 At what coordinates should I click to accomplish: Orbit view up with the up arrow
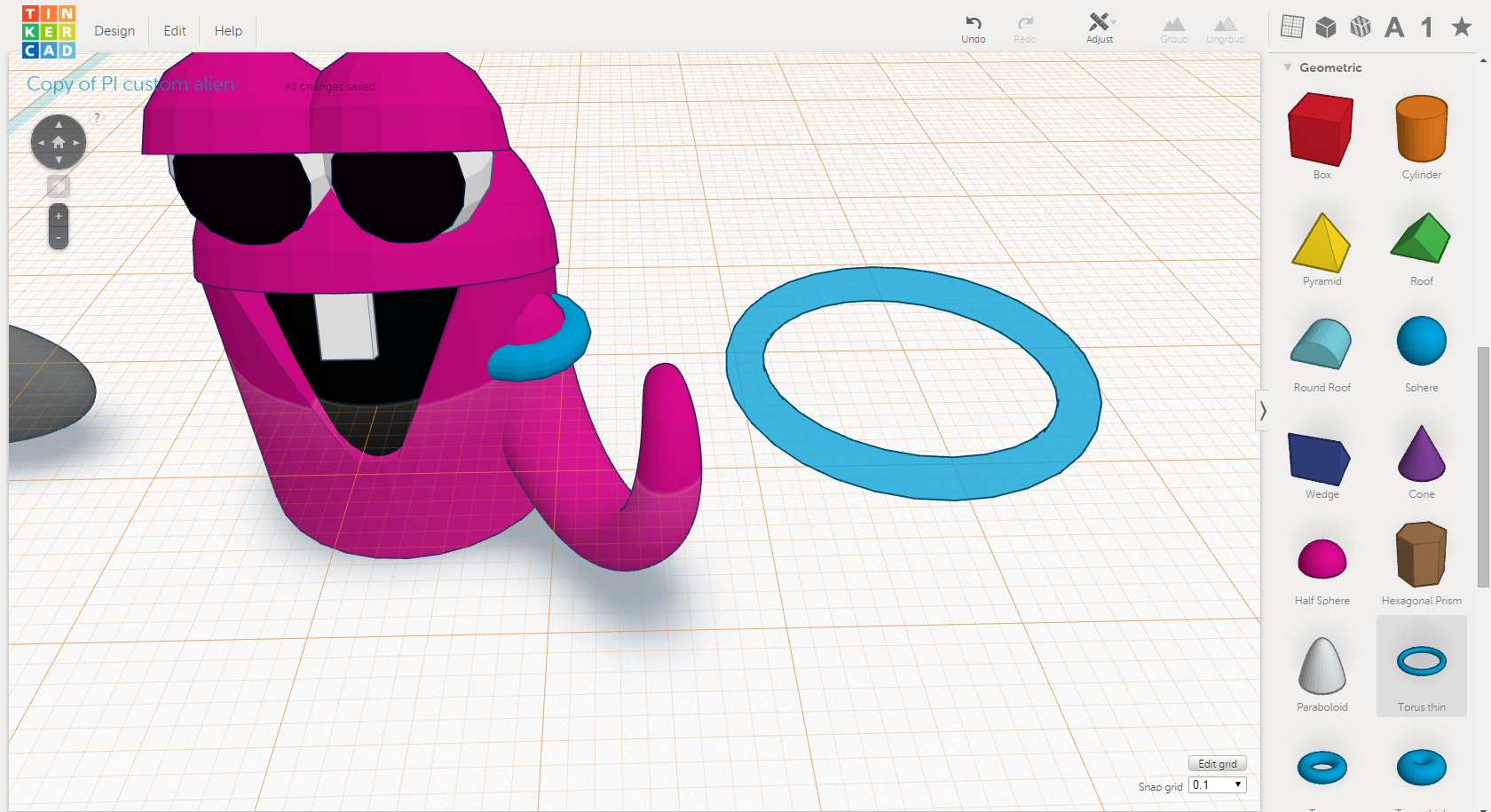(59, 124)
